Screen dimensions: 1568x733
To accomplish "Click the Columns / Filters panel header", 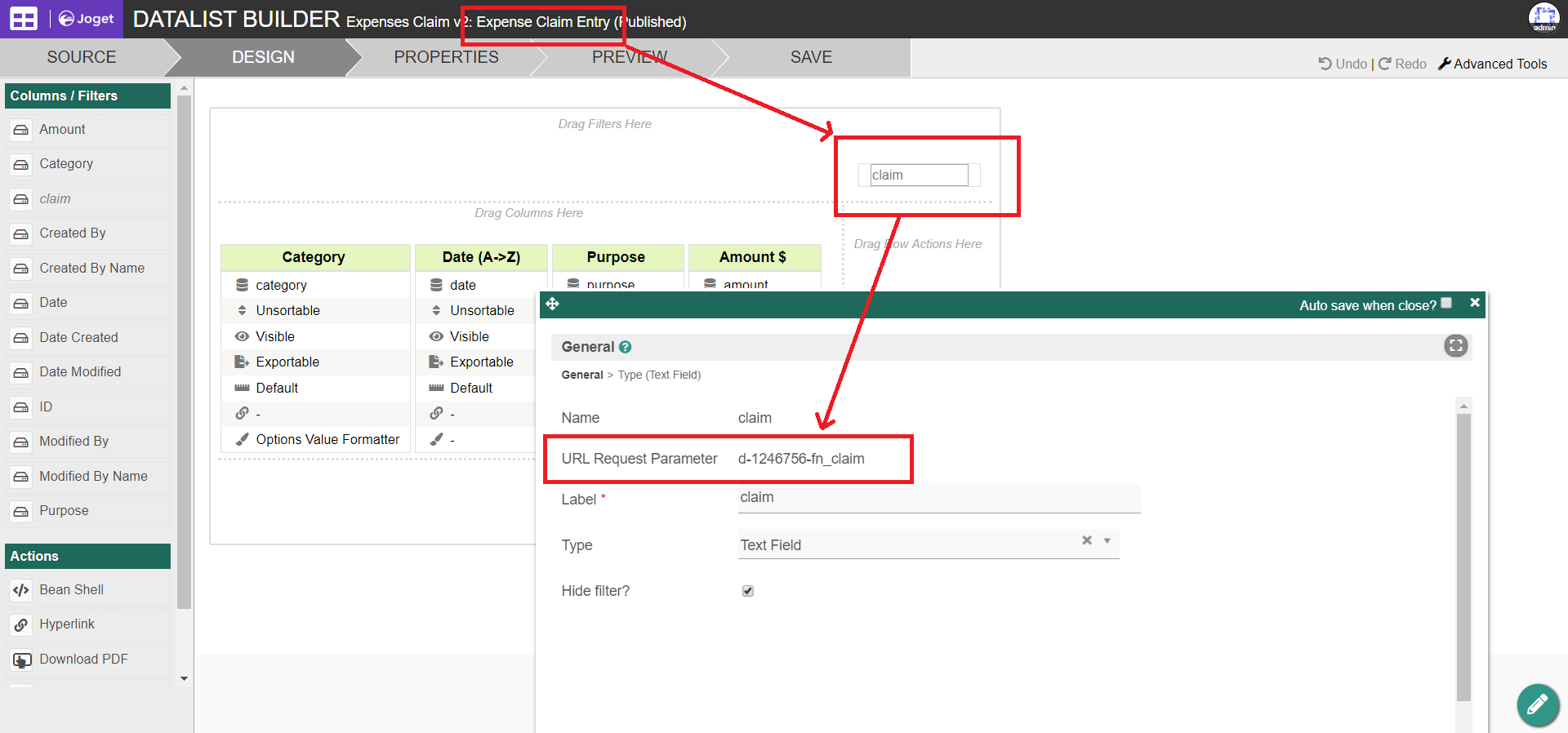I will pyautogui.click(x=87, y=96).
